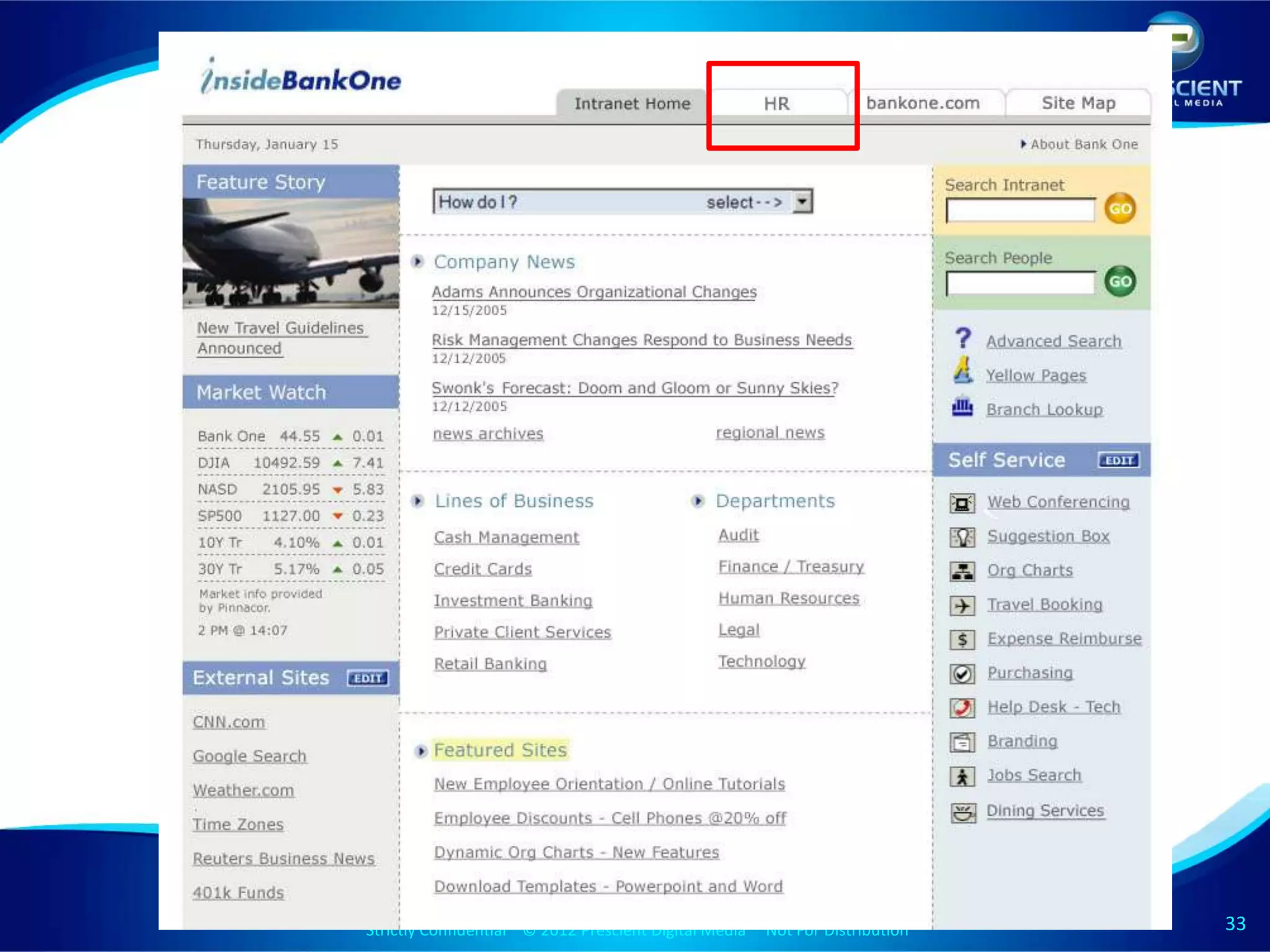
Task: Expand the Company News section arrow
Action: coord(418,262)
